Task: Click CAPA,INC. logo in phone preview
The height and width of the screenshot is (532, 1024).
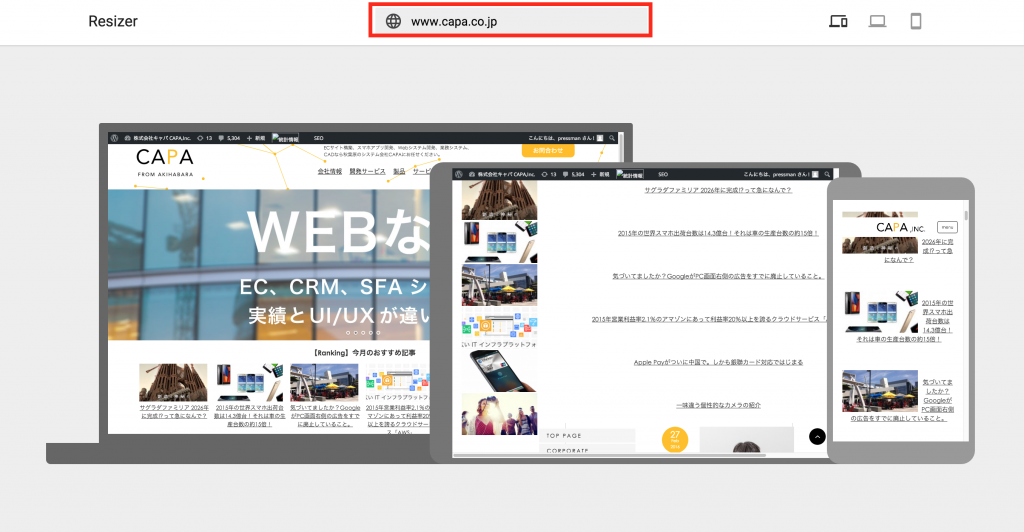Action: 900,227
